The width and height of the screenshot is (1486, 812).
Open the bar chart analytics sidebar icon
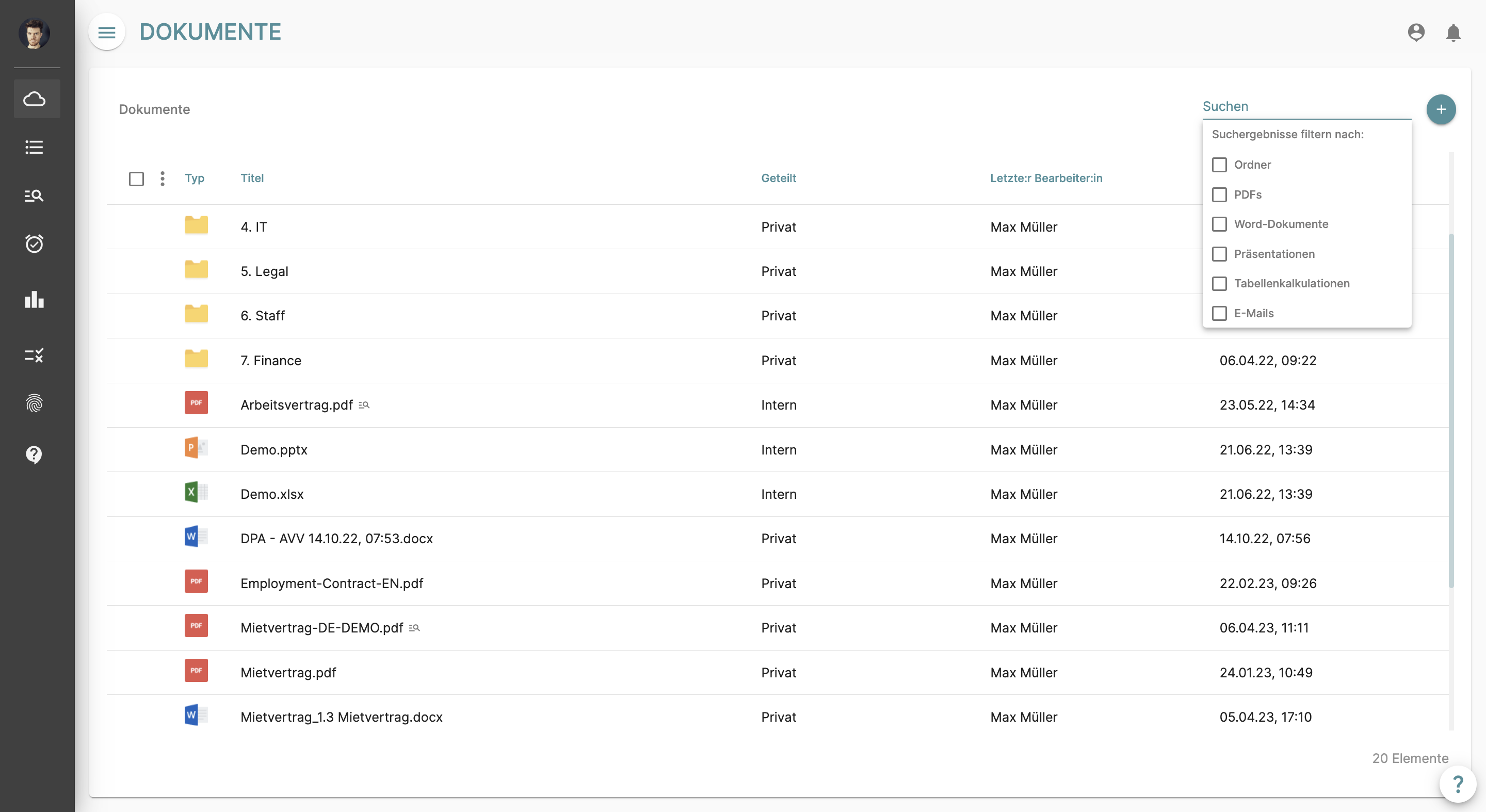click(35, 299)
